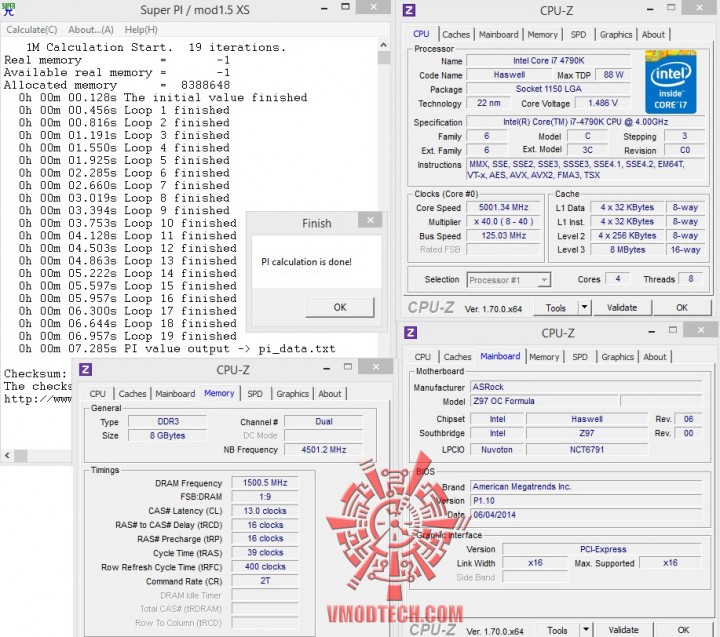Select SPD tab in Mainboard window
720x637 pixels.
(580, 357)
